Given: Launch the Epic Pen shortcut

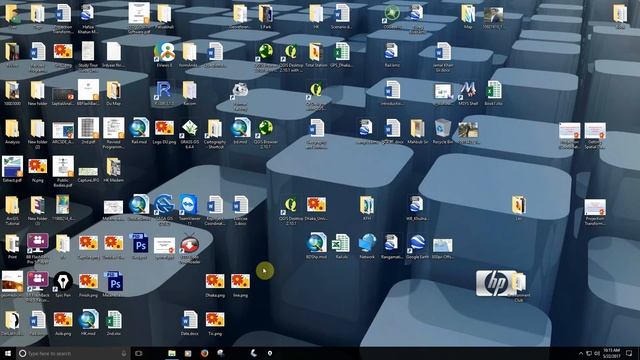Looking at the screenshot, I should [63, 282].
